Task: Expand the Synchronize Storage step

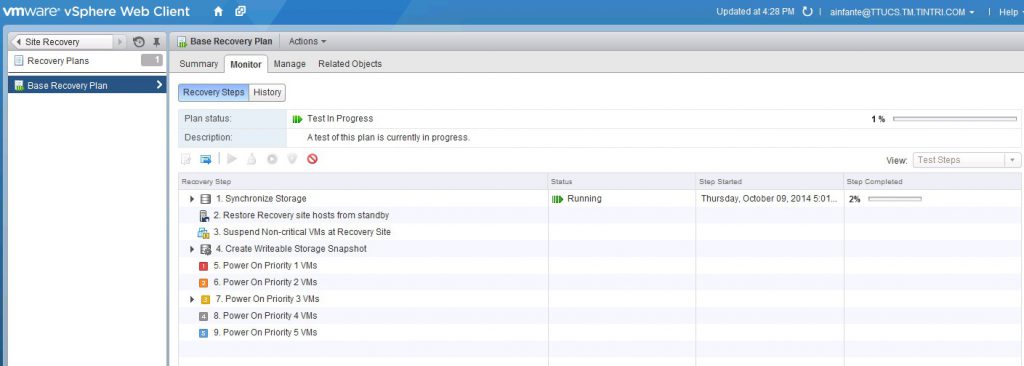Action: tap(192, 199)
